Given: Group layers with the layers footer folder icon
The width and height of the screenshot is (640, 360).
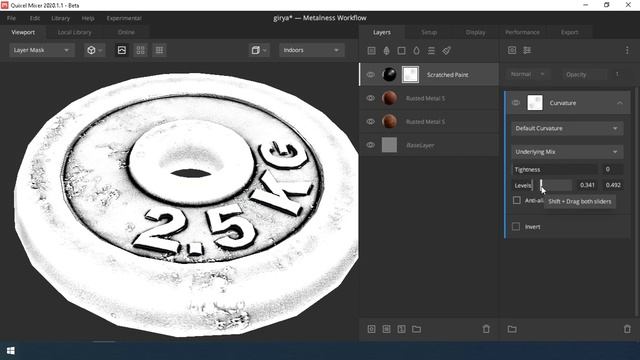Looking at the screenshot, I should tap(416, 329).
